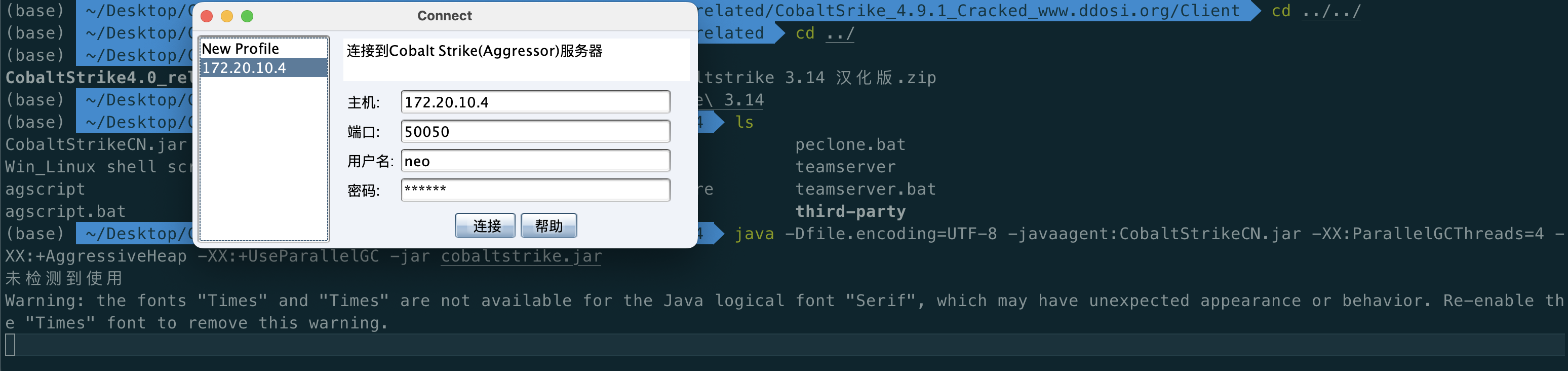The width and height of the screenshot is (1568, 371).
Task: Click the terminal cursor on bottom line
Action: [10, 345]
